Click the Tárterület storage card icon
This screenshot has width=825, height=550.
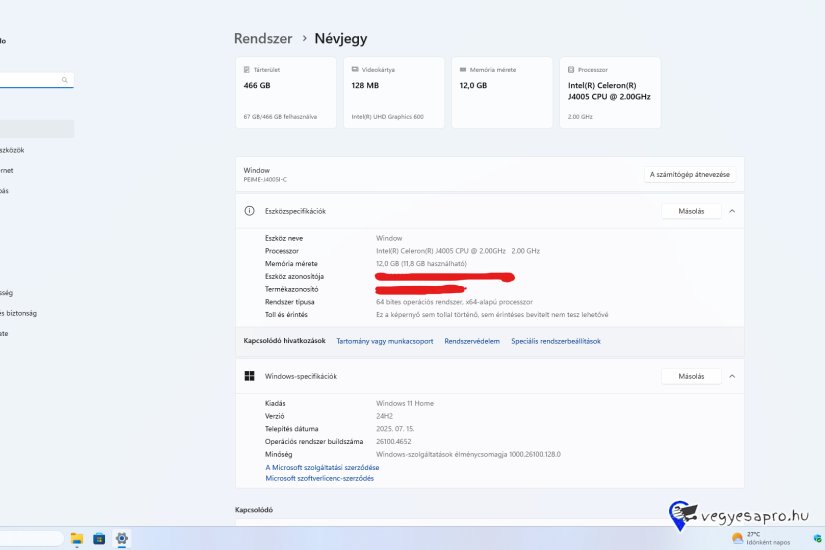pyautogui.click(x=247, y=70)
